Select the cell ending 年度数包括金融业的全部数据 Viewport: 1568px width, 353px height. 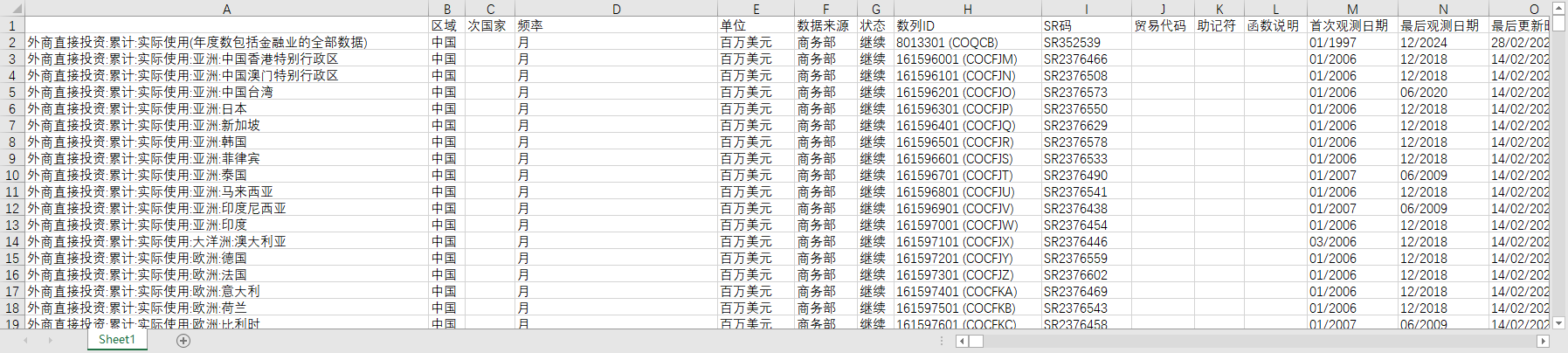[x=227, y=42]
